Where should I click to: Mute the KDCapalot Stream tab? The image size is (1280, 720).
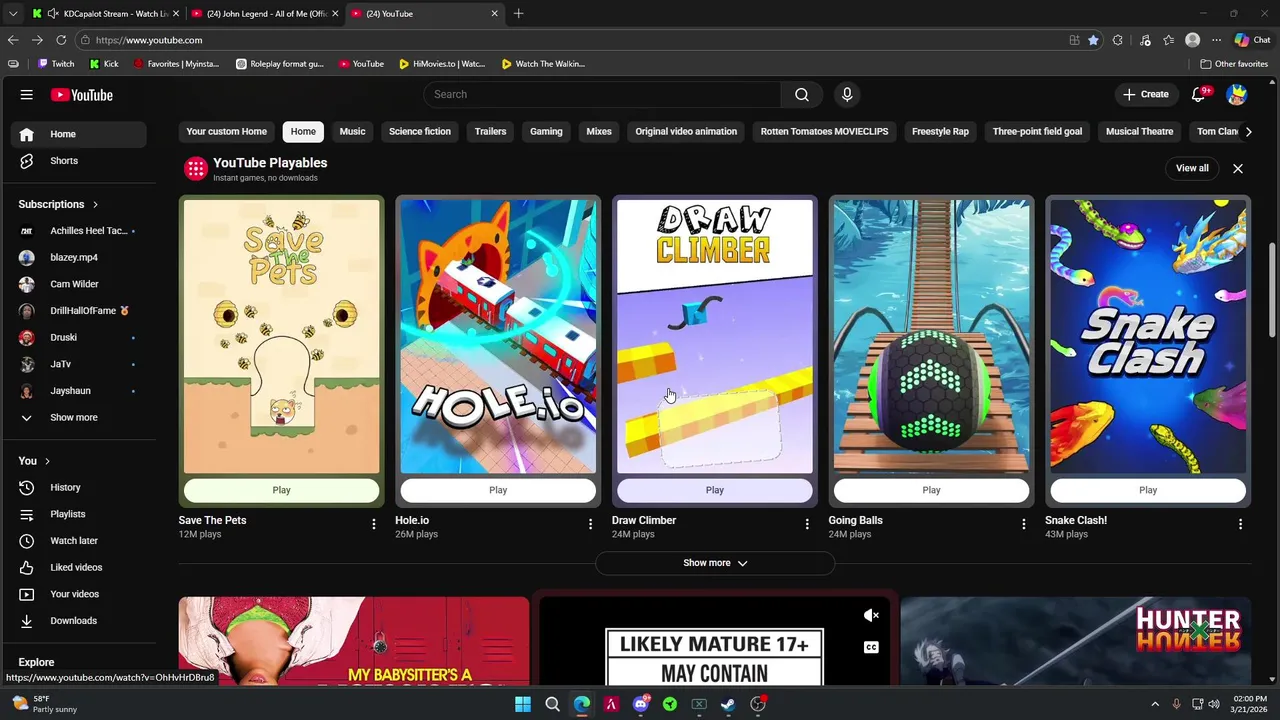pos(53,14)
